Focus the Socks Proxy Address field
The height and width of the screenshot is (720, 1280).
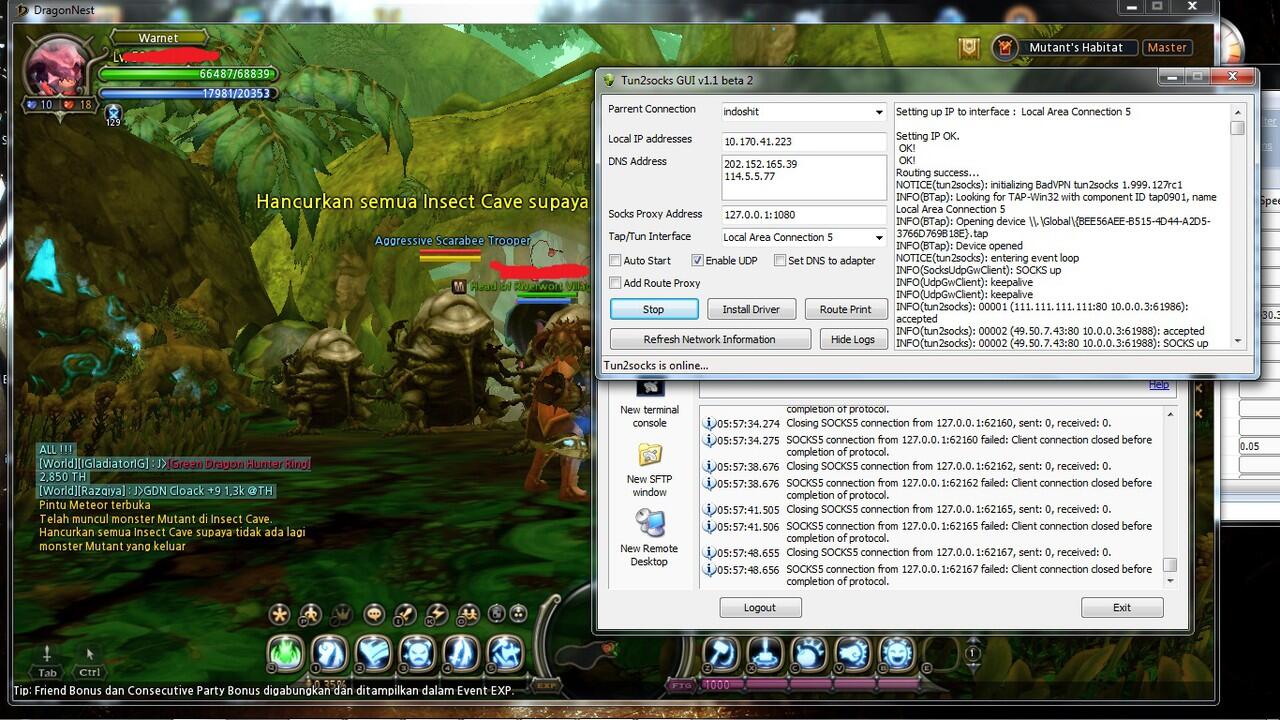pyautogui.click(x=804, y=214)
